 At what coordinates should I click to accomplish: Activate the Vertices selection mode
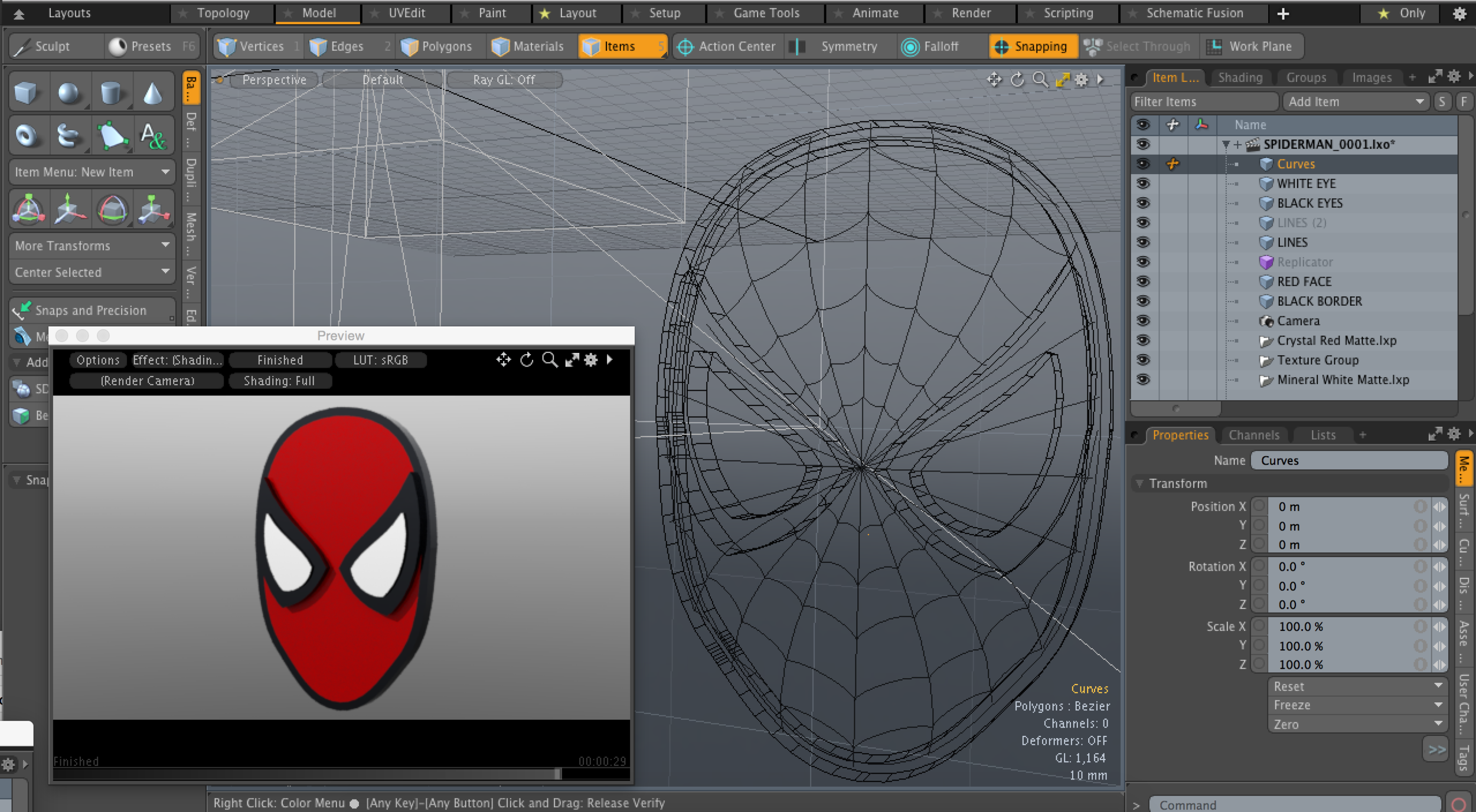(x=257, y=46)
